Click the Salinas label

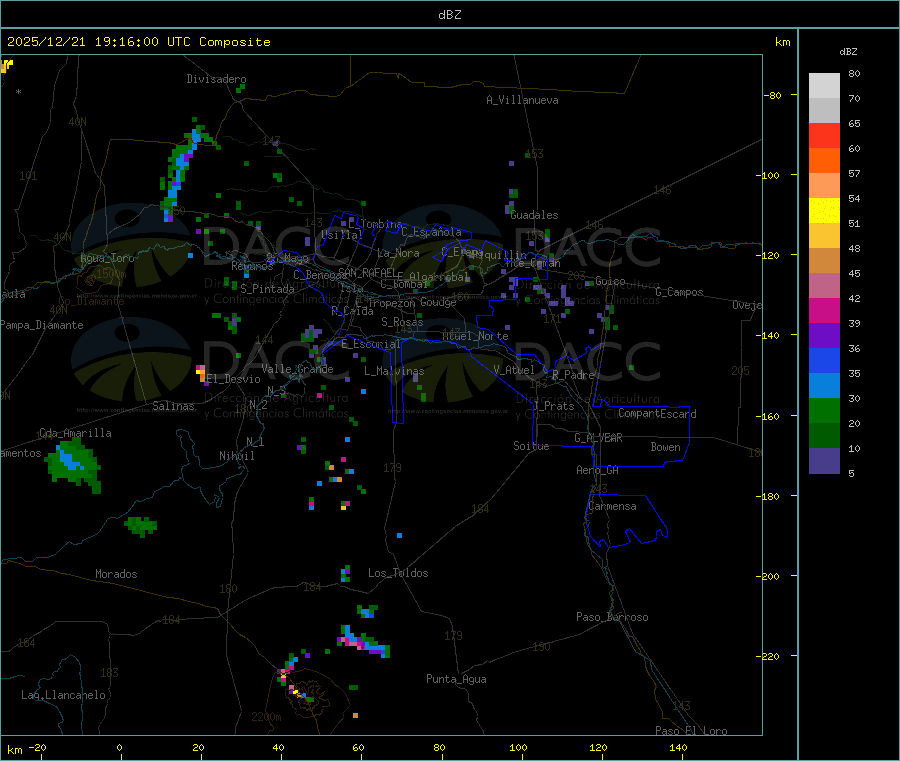tap(173, 406)
